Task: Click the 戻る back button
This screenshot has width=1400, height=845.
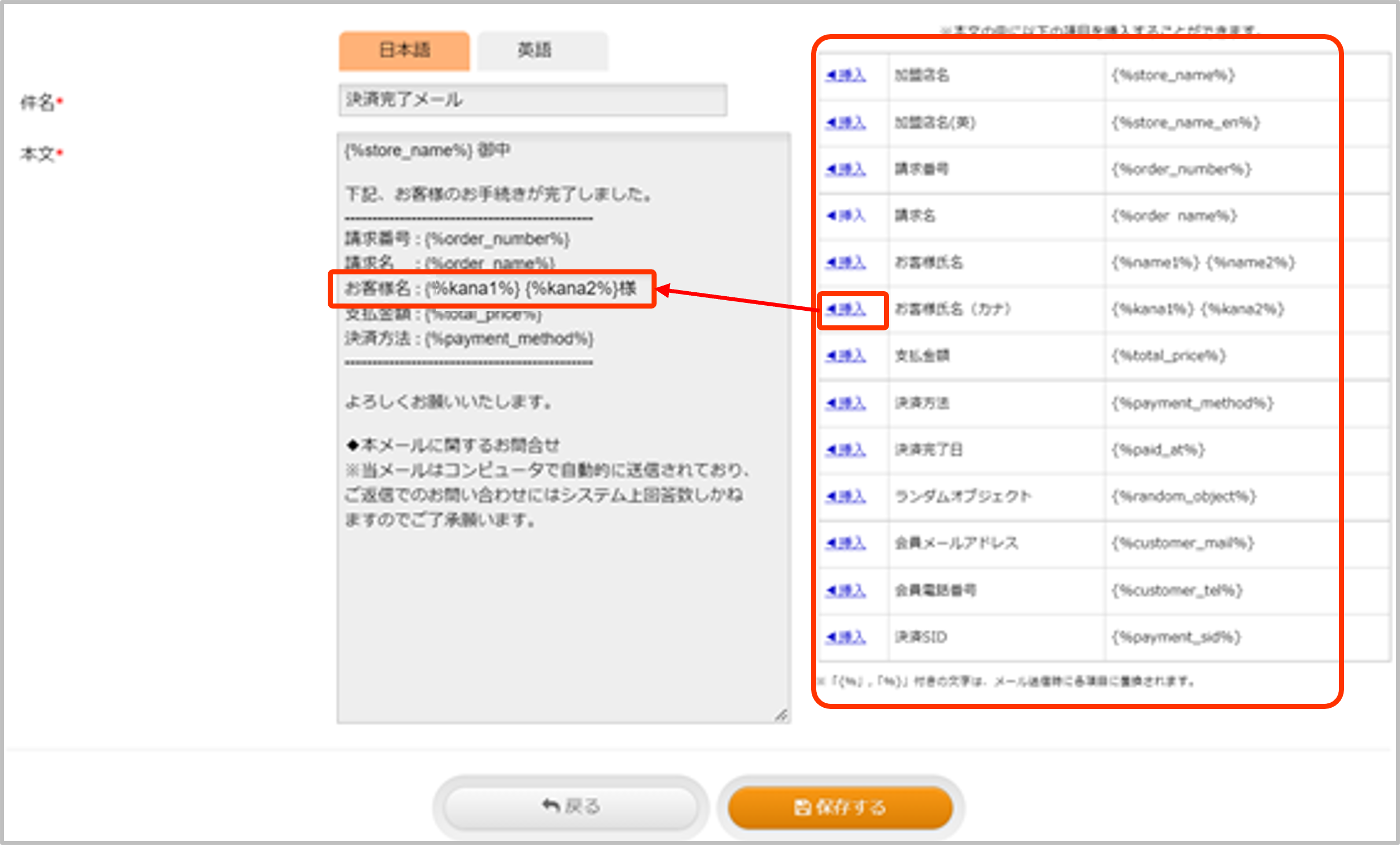Action: pos(570,806)
